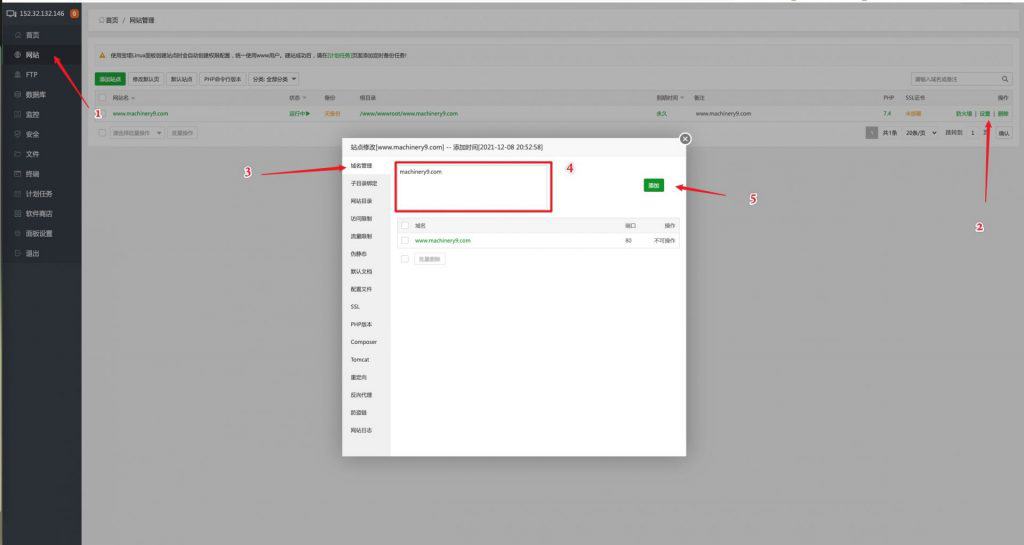Click the 安全 shield icon in sidebar
Screen dimensions: 1024x545
(18, 134)
